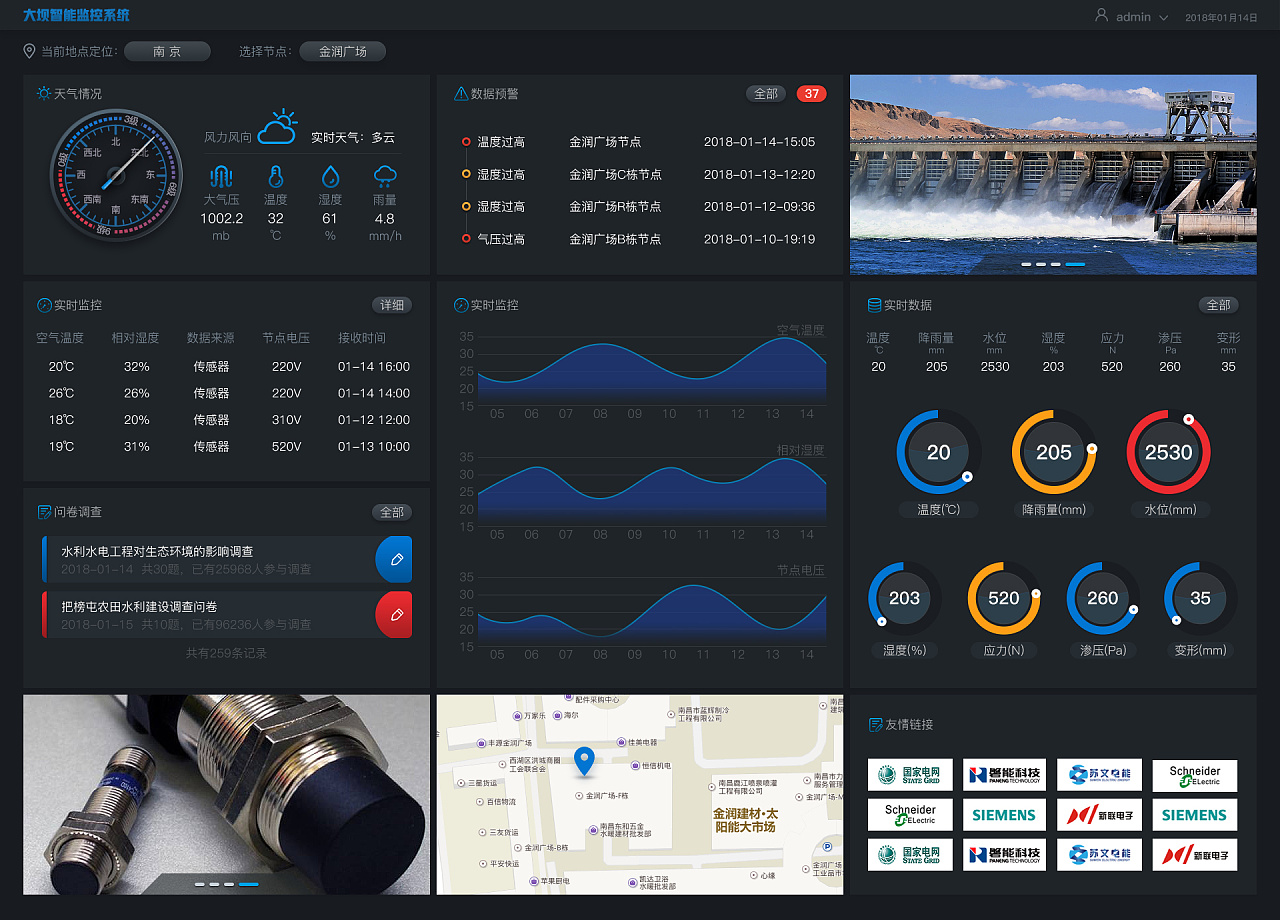Switch to 全部 in the 数据预警 panel
The image size is (1280, 920).
point(766,93)
